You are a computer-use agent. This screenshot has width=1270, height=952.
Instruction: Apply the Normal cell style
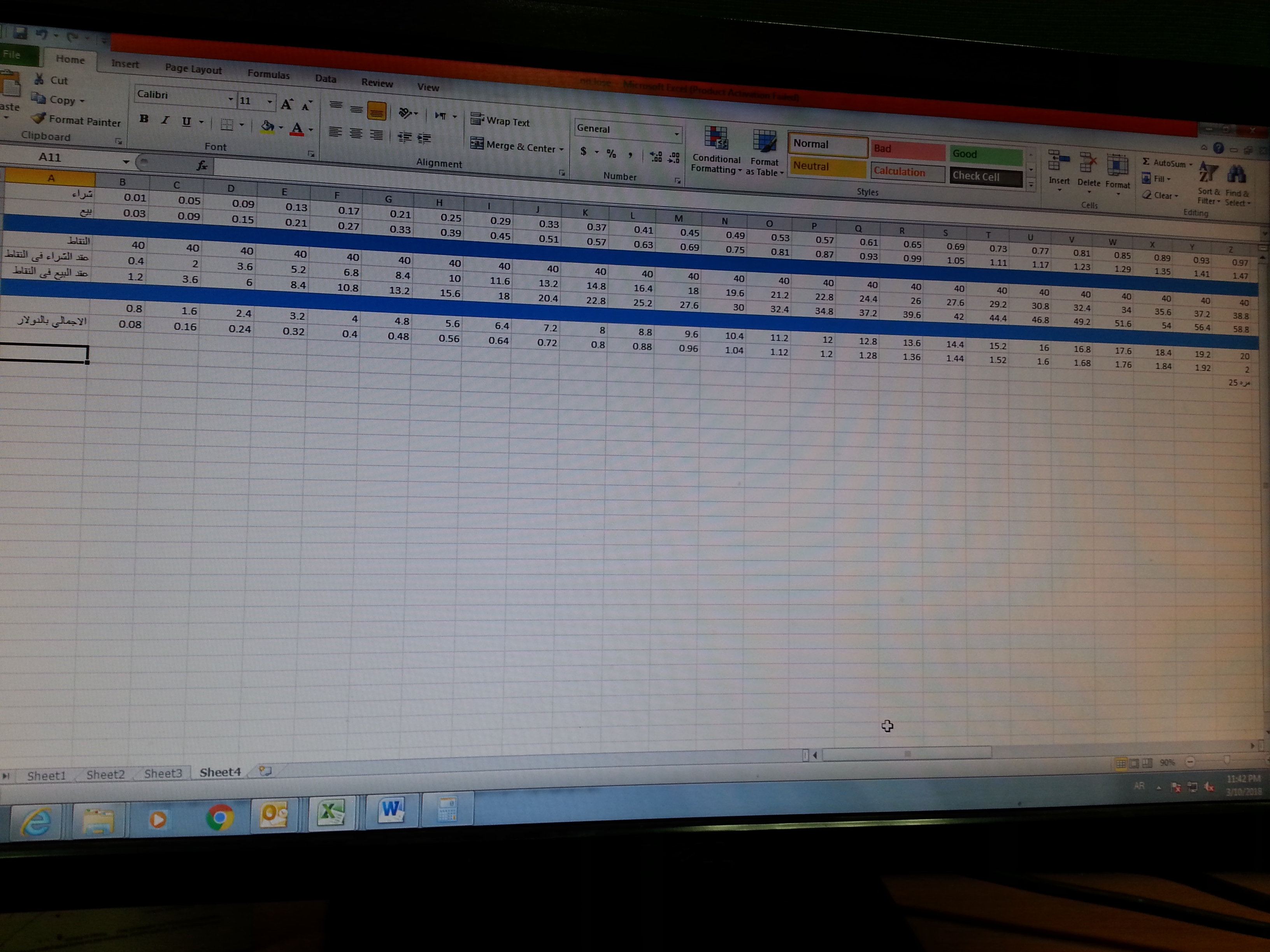coord(827,145)
